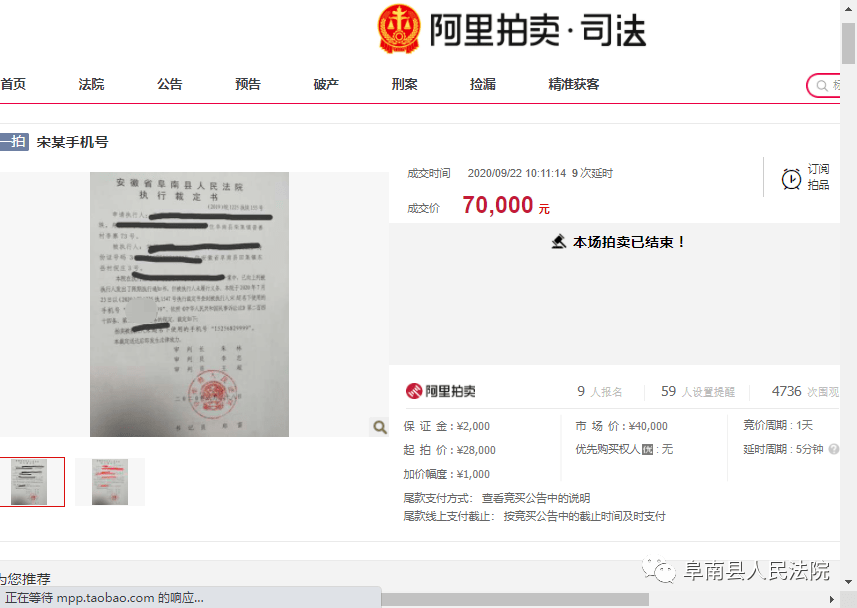This screenshot has width=857, height=608.
Task: Open the 破产 tab
Action: [x=326, y=84]
